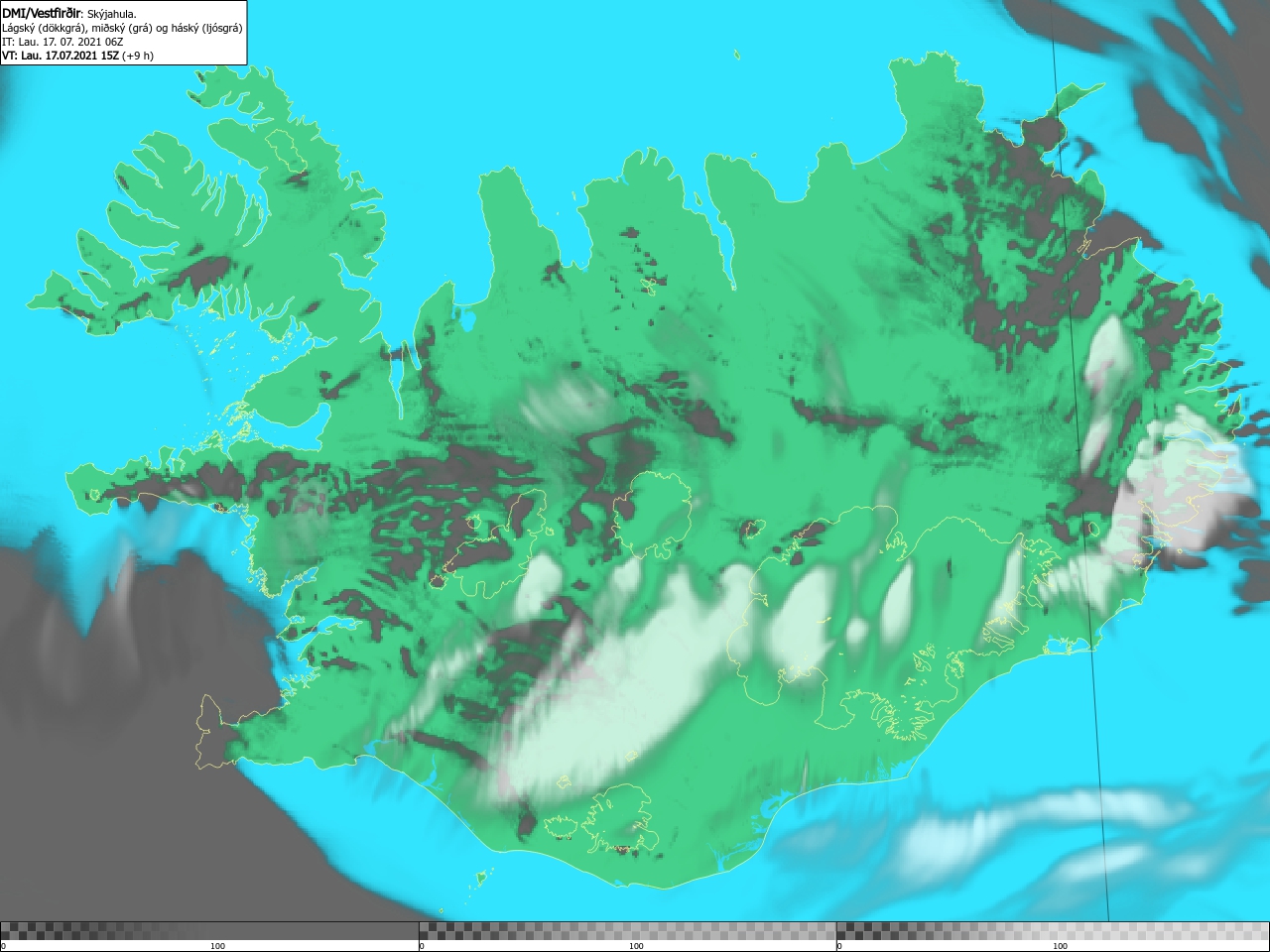Click the medium grey mid-cloud color scale bar

coord(627,931)
